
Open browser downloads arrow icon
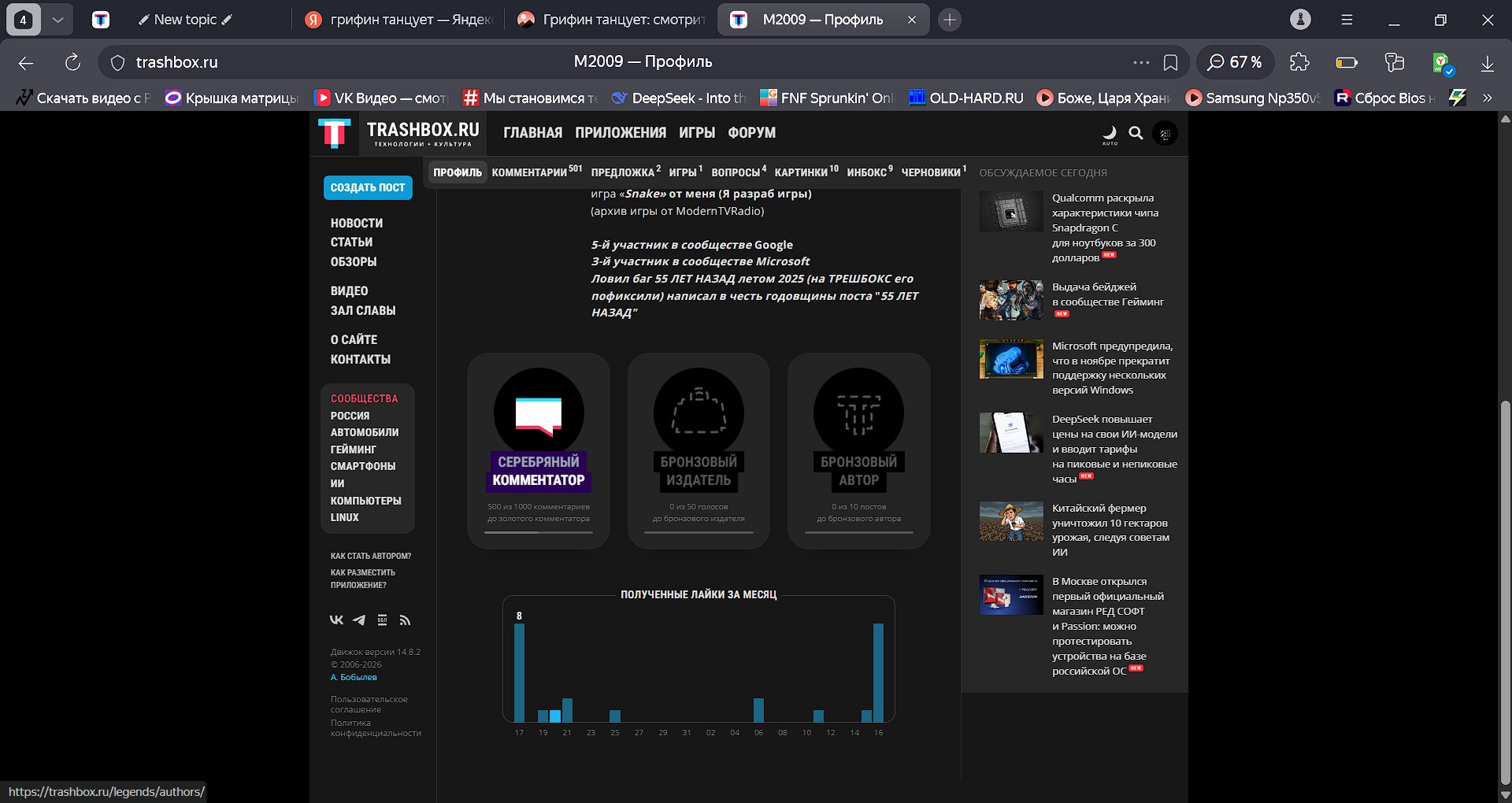[1487, 62]
